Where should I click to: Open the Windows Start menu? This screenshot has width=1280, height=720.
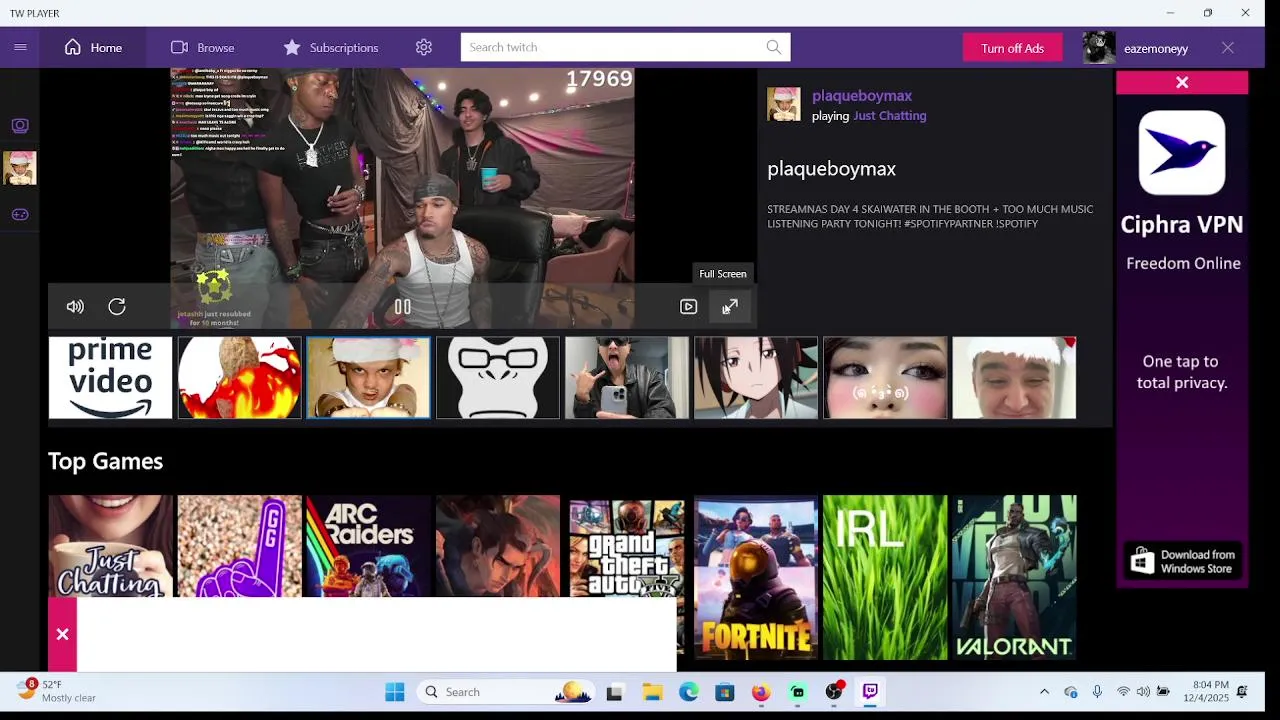[395, 692]
